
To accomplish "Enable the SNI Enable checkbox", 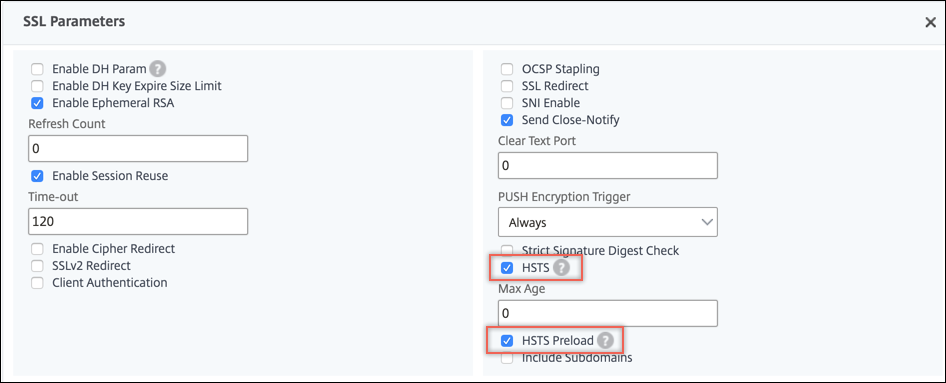I will pos(507,103).
